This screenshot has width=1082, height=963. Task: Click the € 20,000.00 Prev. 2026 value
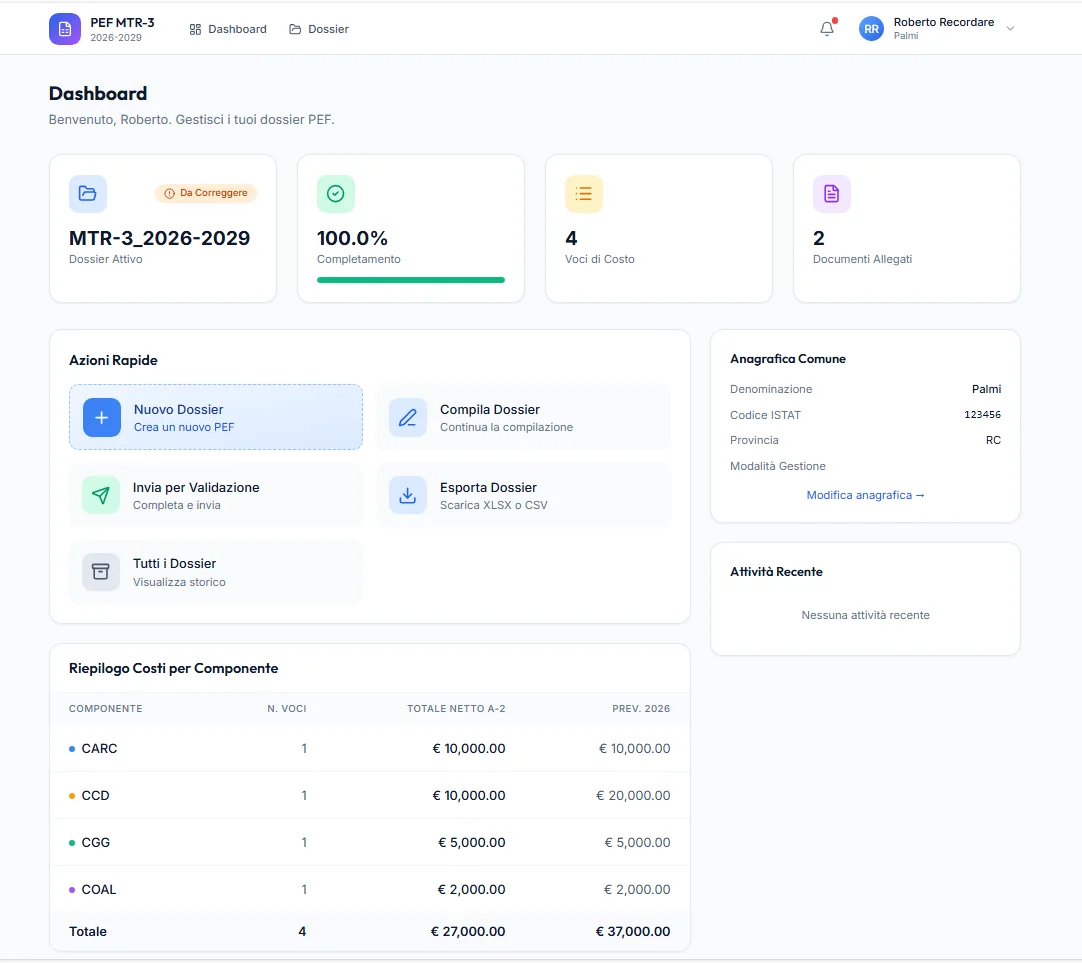click(633, 795)
